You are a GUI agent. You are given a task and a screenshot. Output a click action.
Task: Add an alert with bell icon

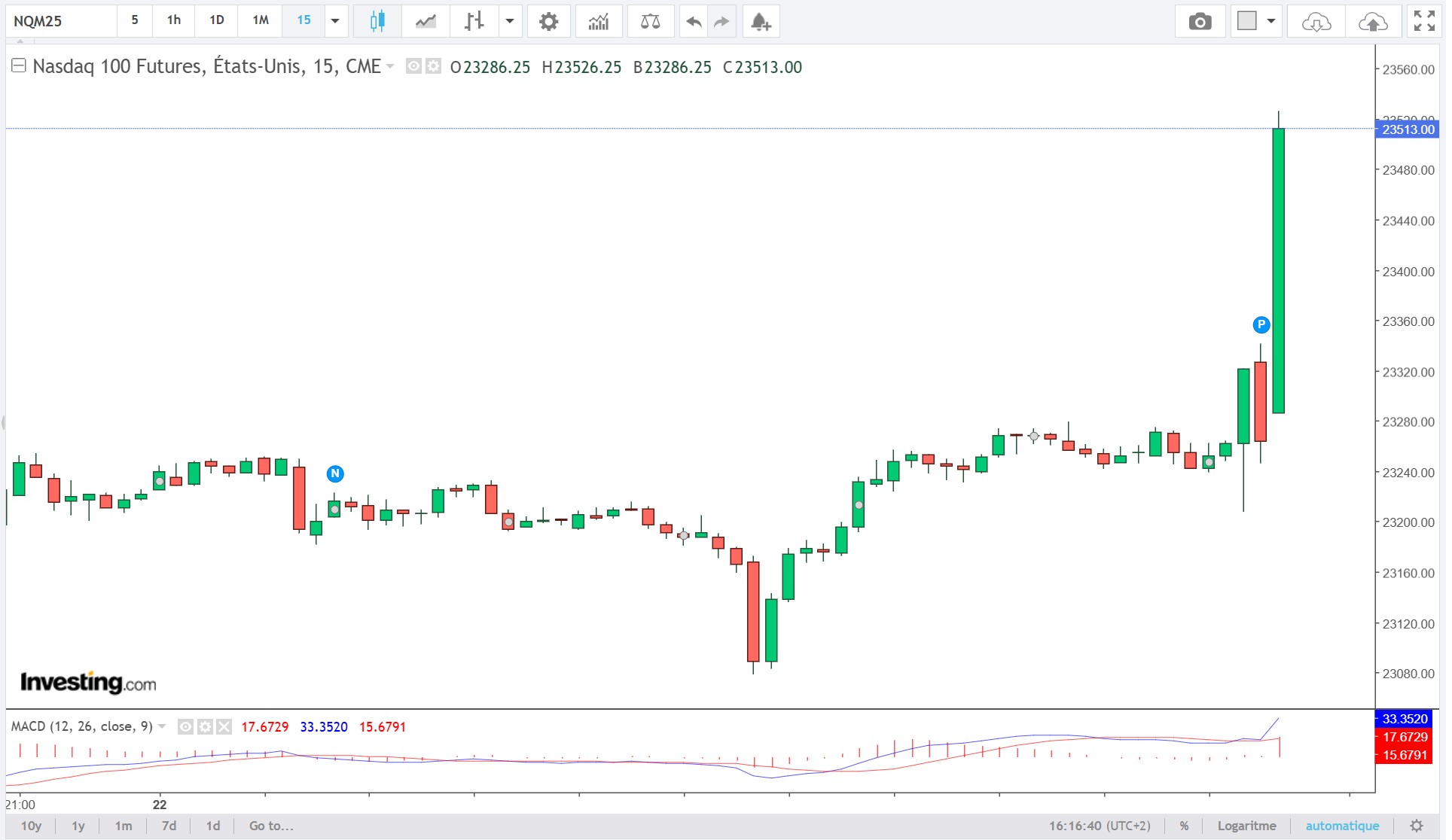click(761, 21)
